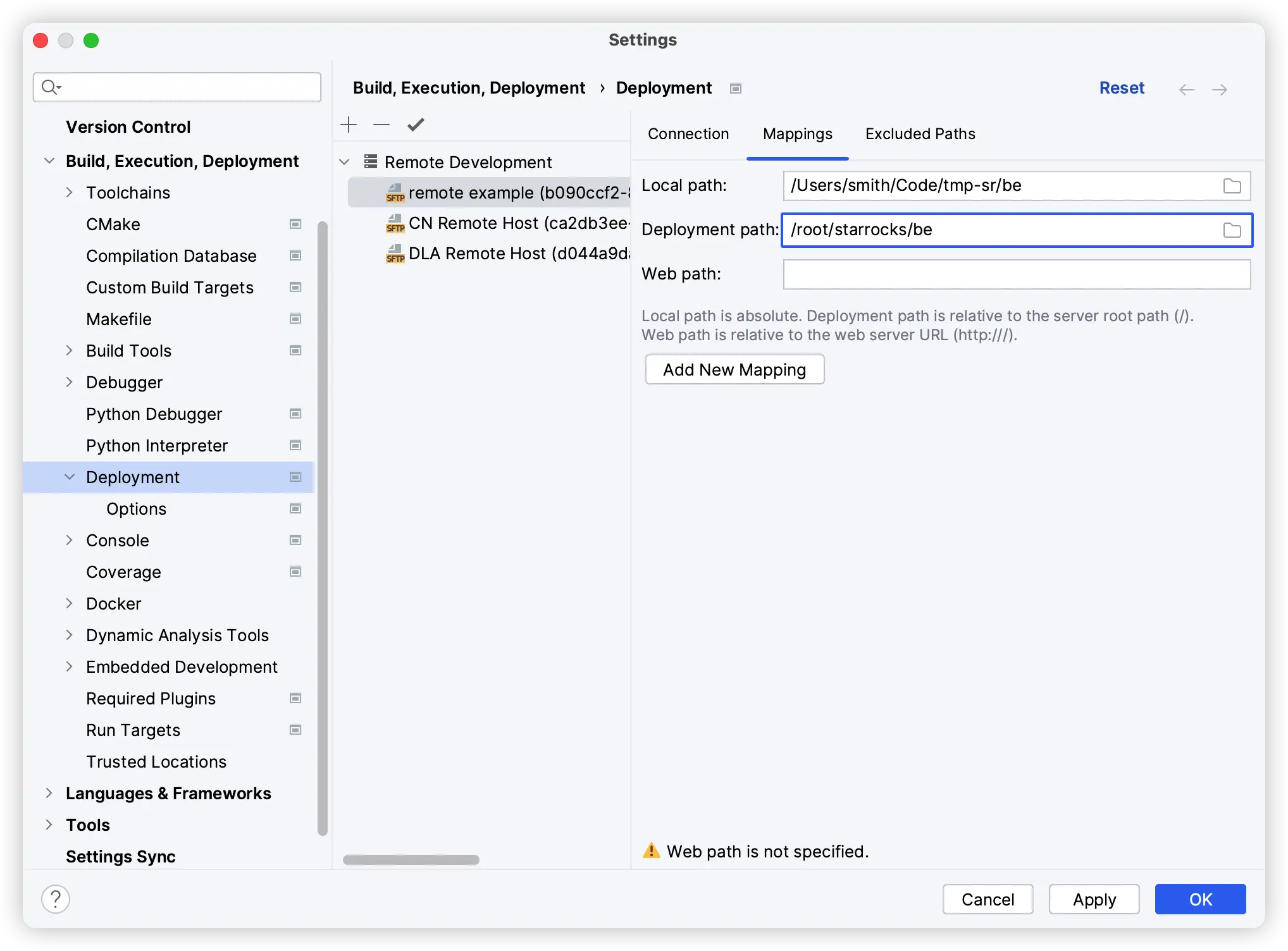Screen dimensions: 1288x951
Task: Click the SFTP icon for remote example
Action: [393, 193]
